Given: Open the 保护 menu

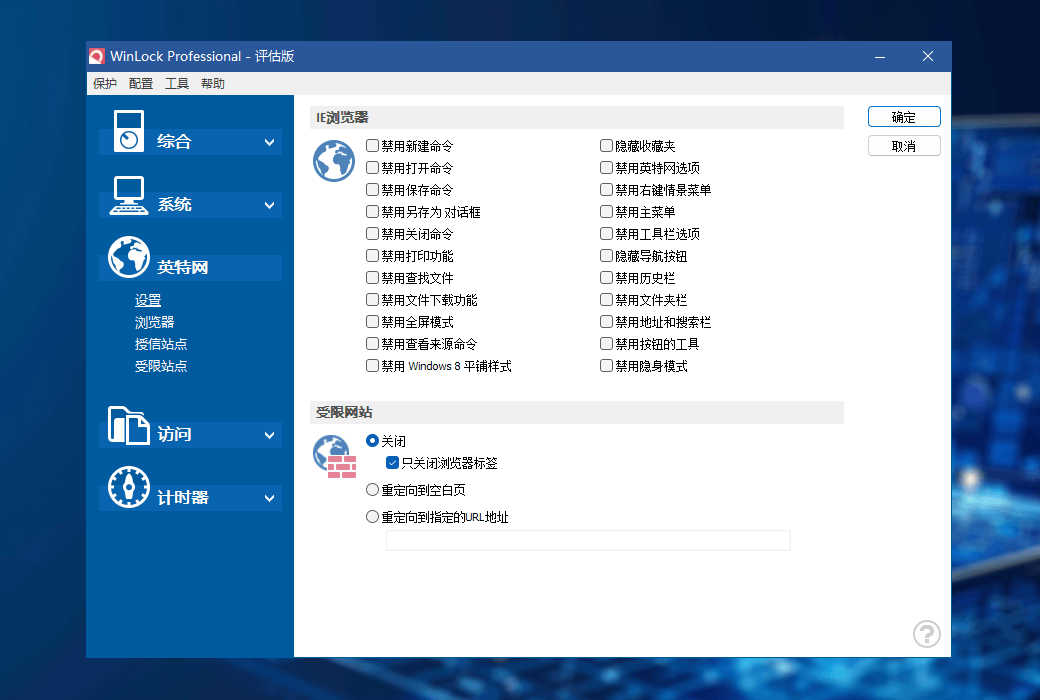Looking at the screenshot, I should [105, 84].
